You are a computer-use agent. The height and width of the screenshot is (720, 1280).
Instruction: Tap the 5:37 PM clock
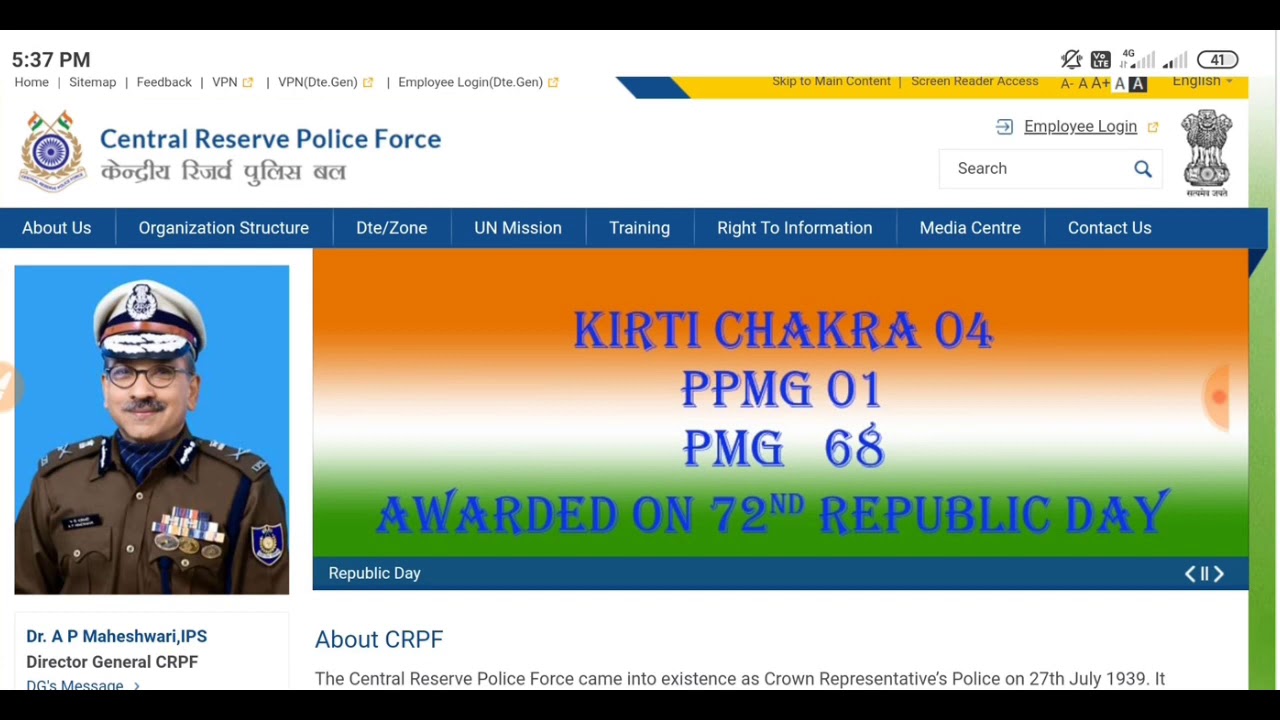click(x=51, y=60)
